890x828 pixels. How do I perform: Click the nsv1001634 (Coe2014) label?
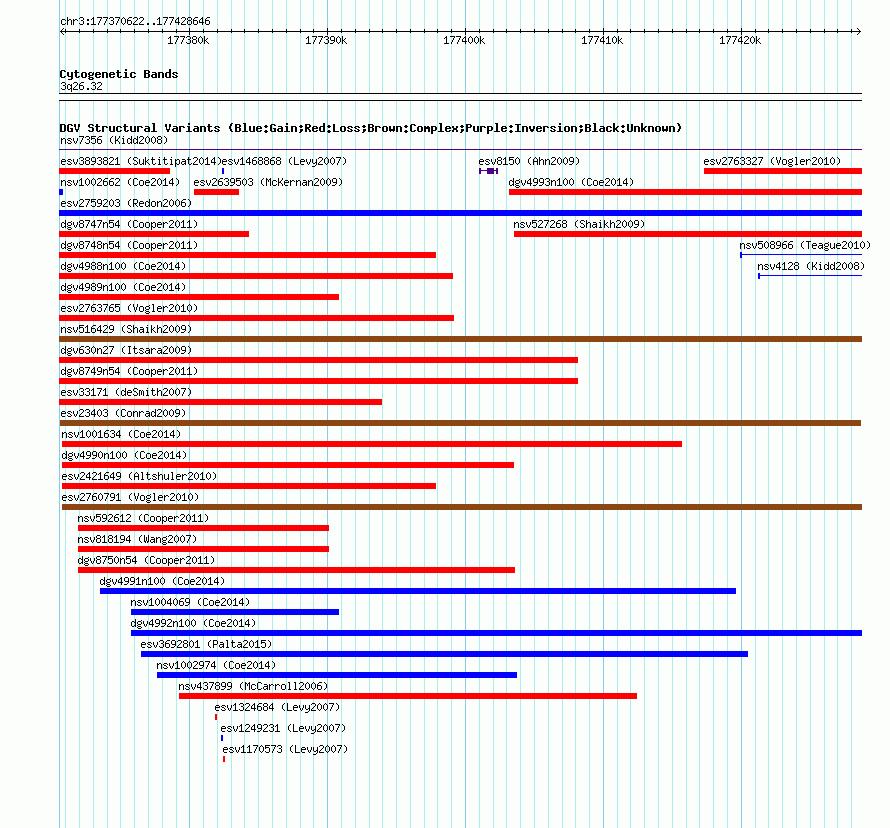coord(121,434)
